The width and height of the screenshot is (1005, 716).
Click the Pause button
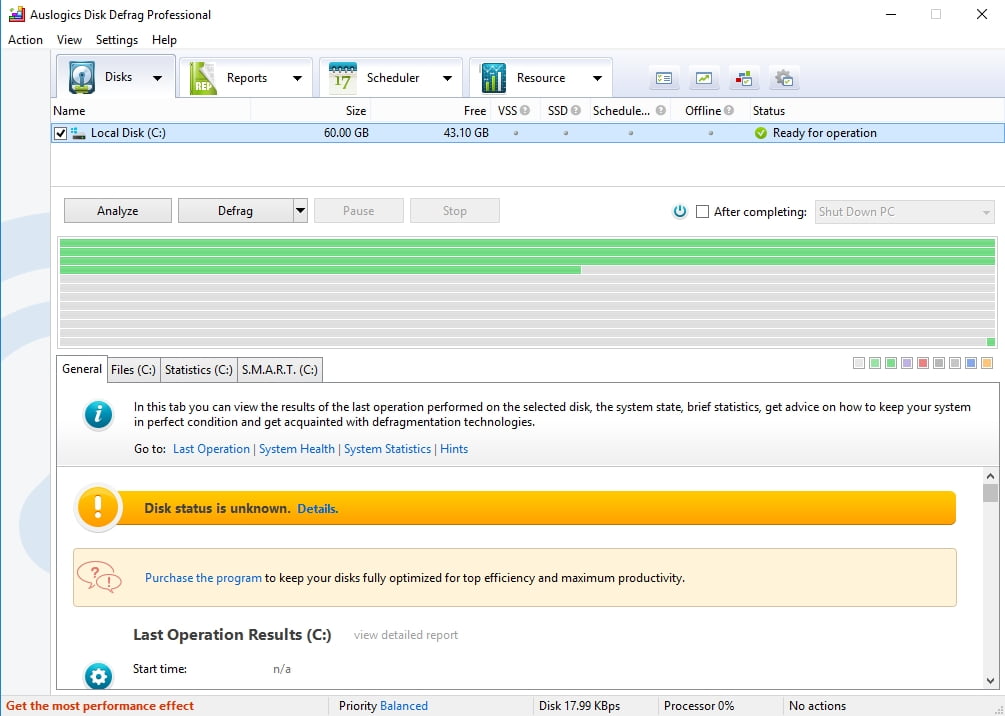click(358, 211)
